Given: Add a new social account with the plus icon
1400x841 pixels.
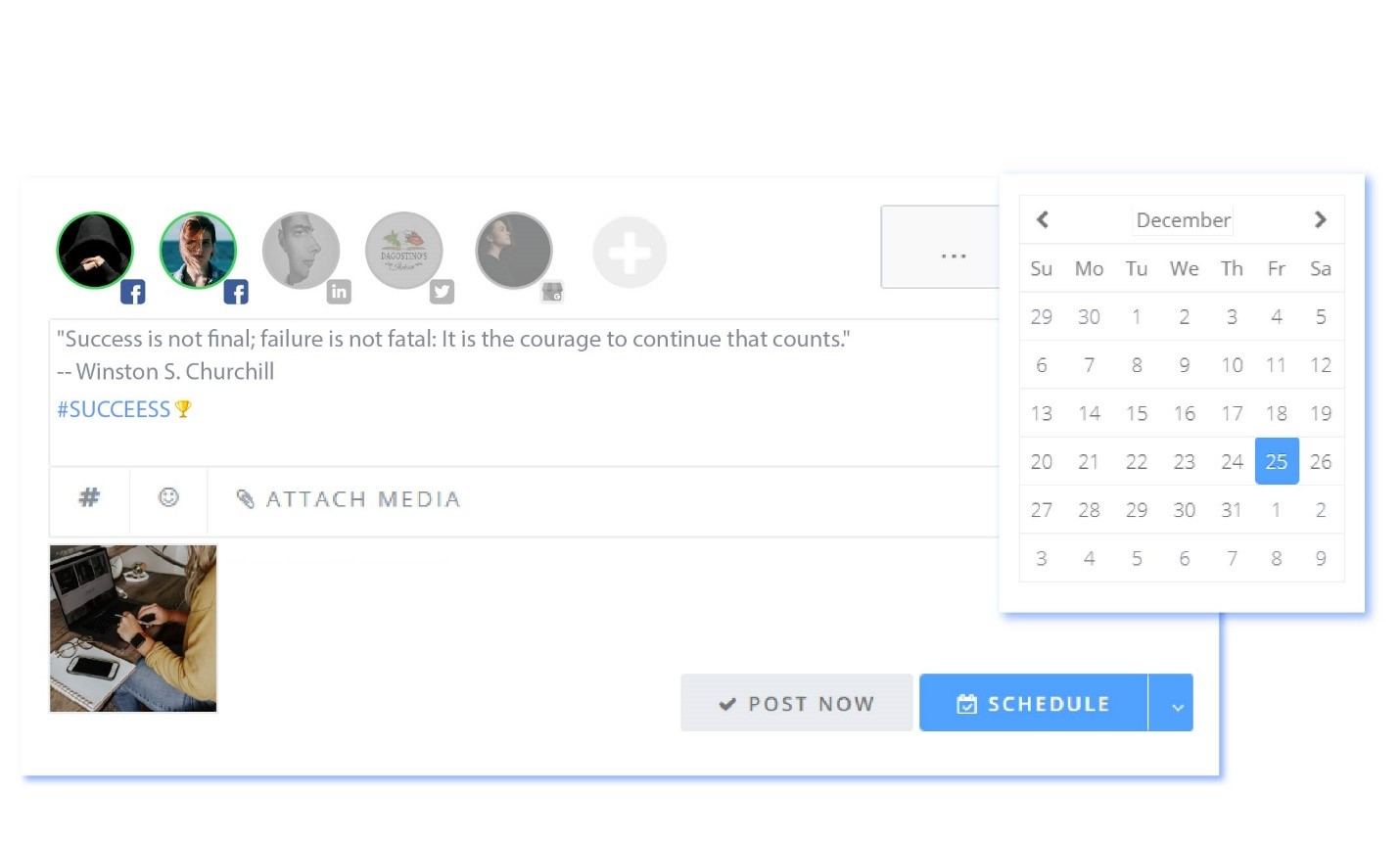Looking at the screenshot, I should [630, 252].
